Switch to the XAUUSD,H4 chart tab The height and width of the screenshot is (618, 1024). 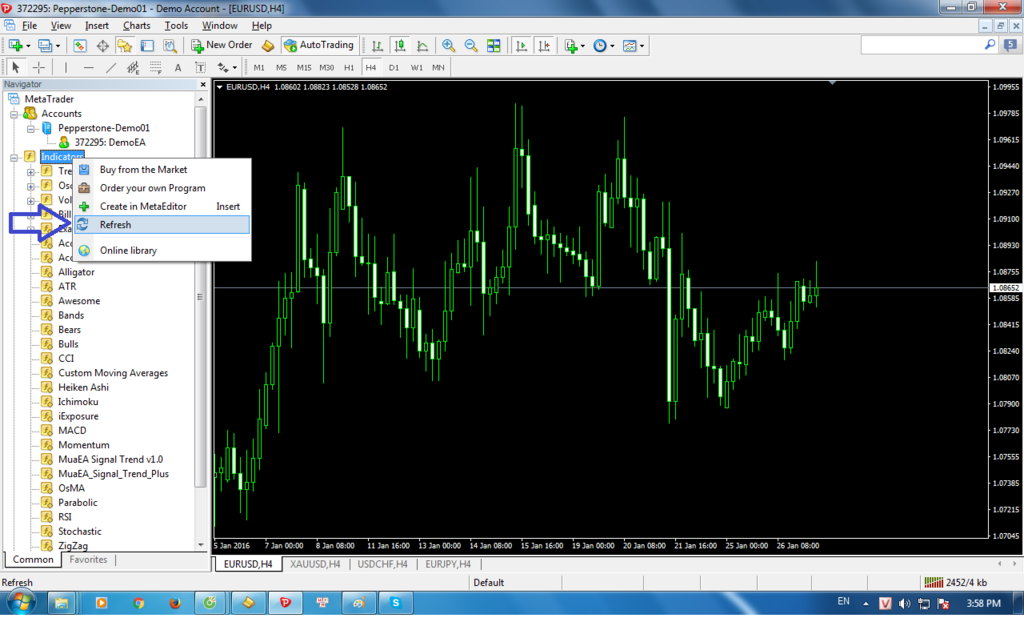[315, 564]
